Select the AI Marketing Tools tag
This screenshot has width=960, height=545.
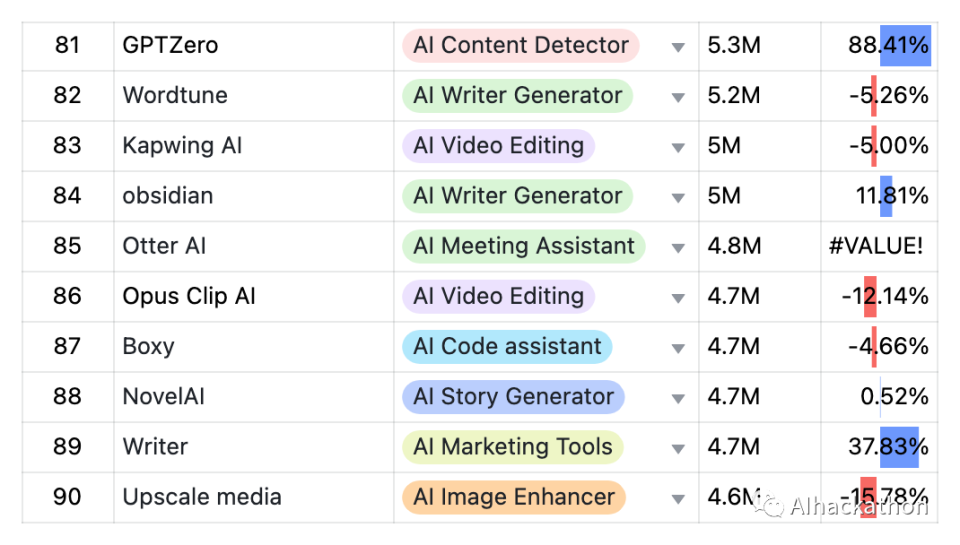(512, 447)
